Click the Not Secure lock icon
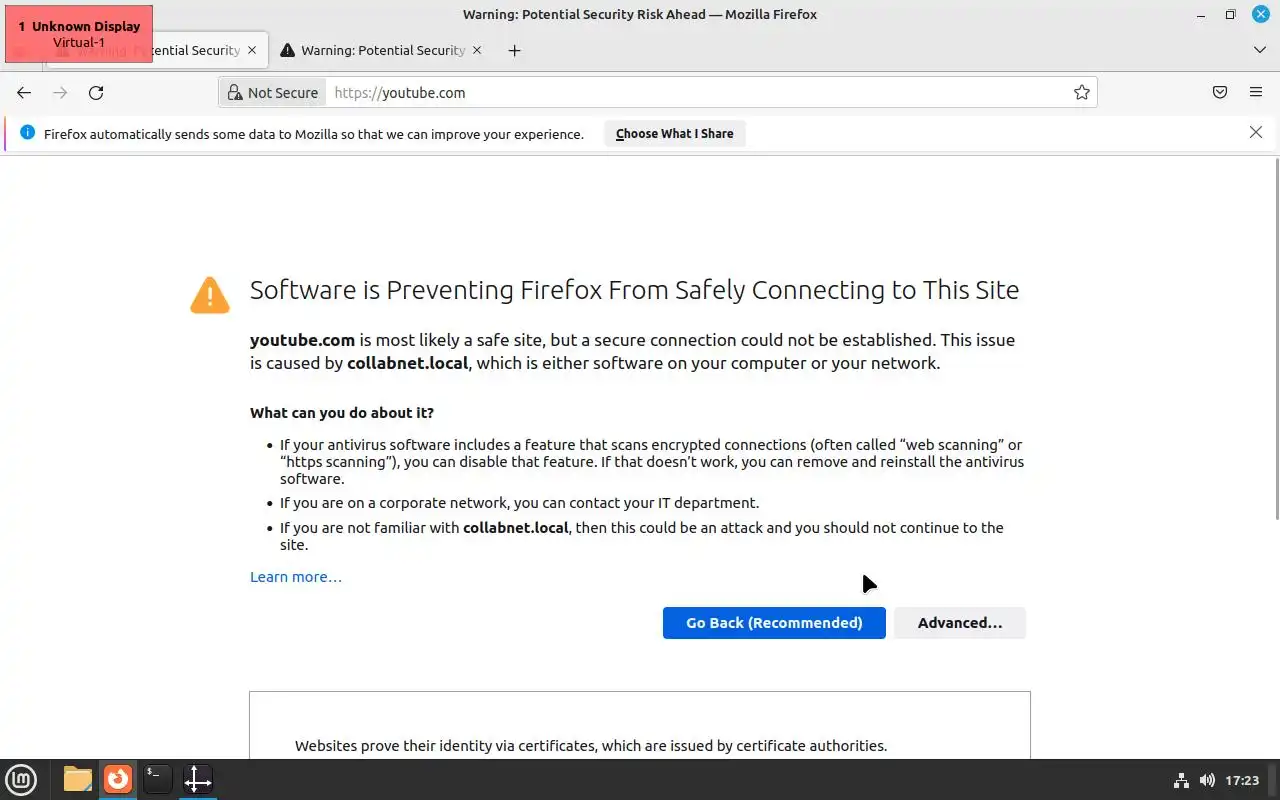This screenshot has height=800, width=1280. (x=235, y=93)
